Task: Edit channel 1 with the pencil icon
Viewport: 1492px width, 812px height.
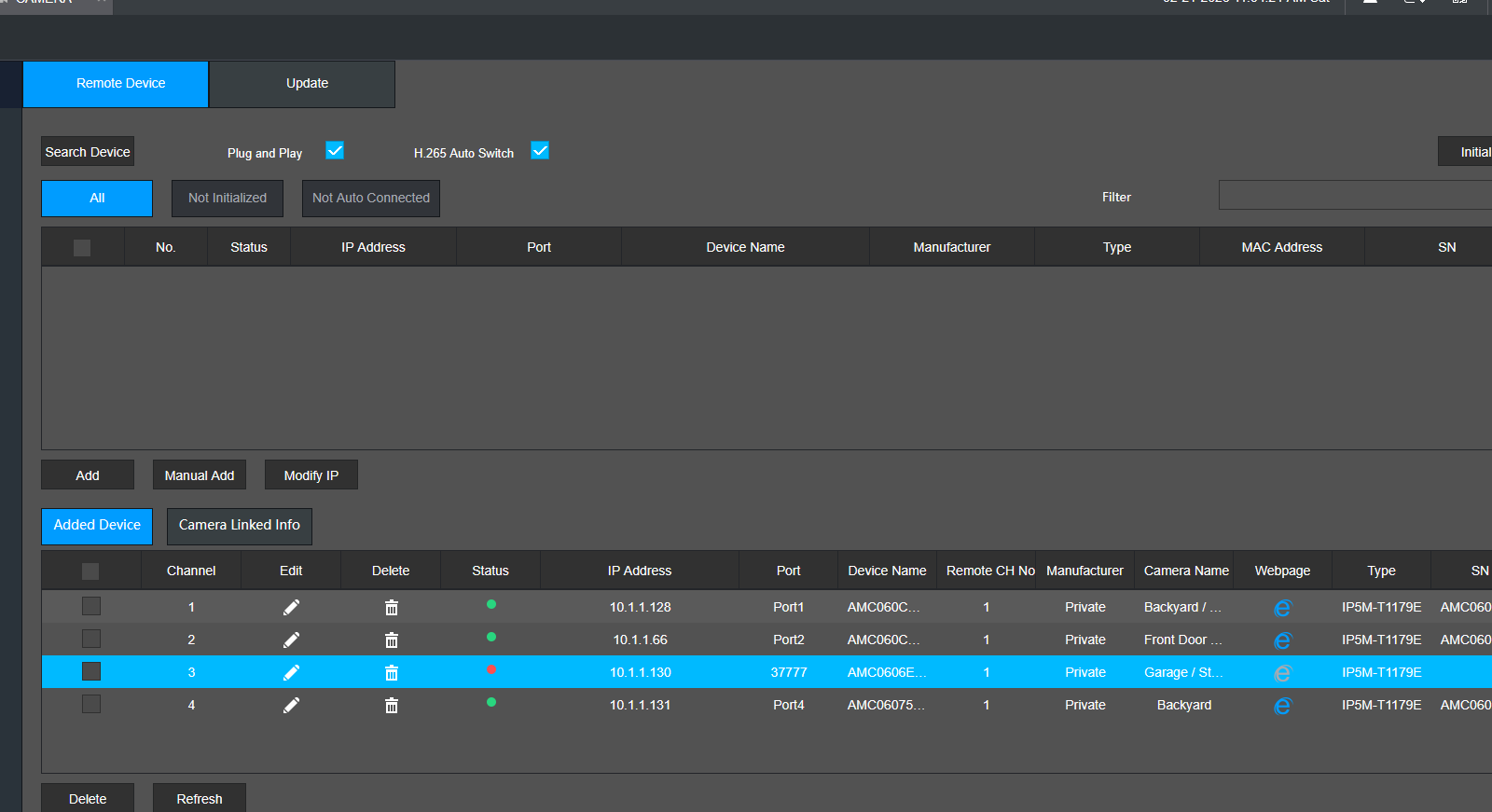Action: pos(291,607)
